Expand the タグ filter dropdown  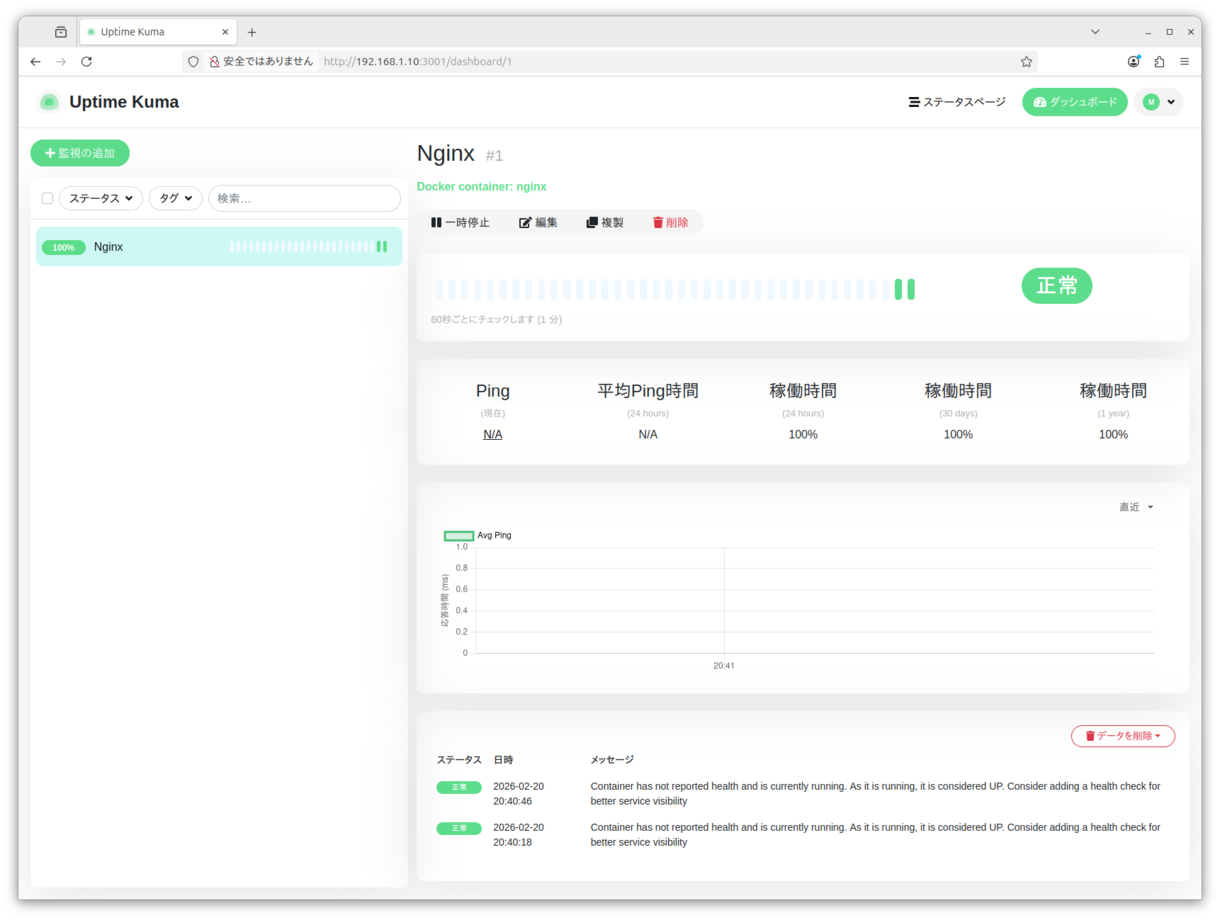176,198
